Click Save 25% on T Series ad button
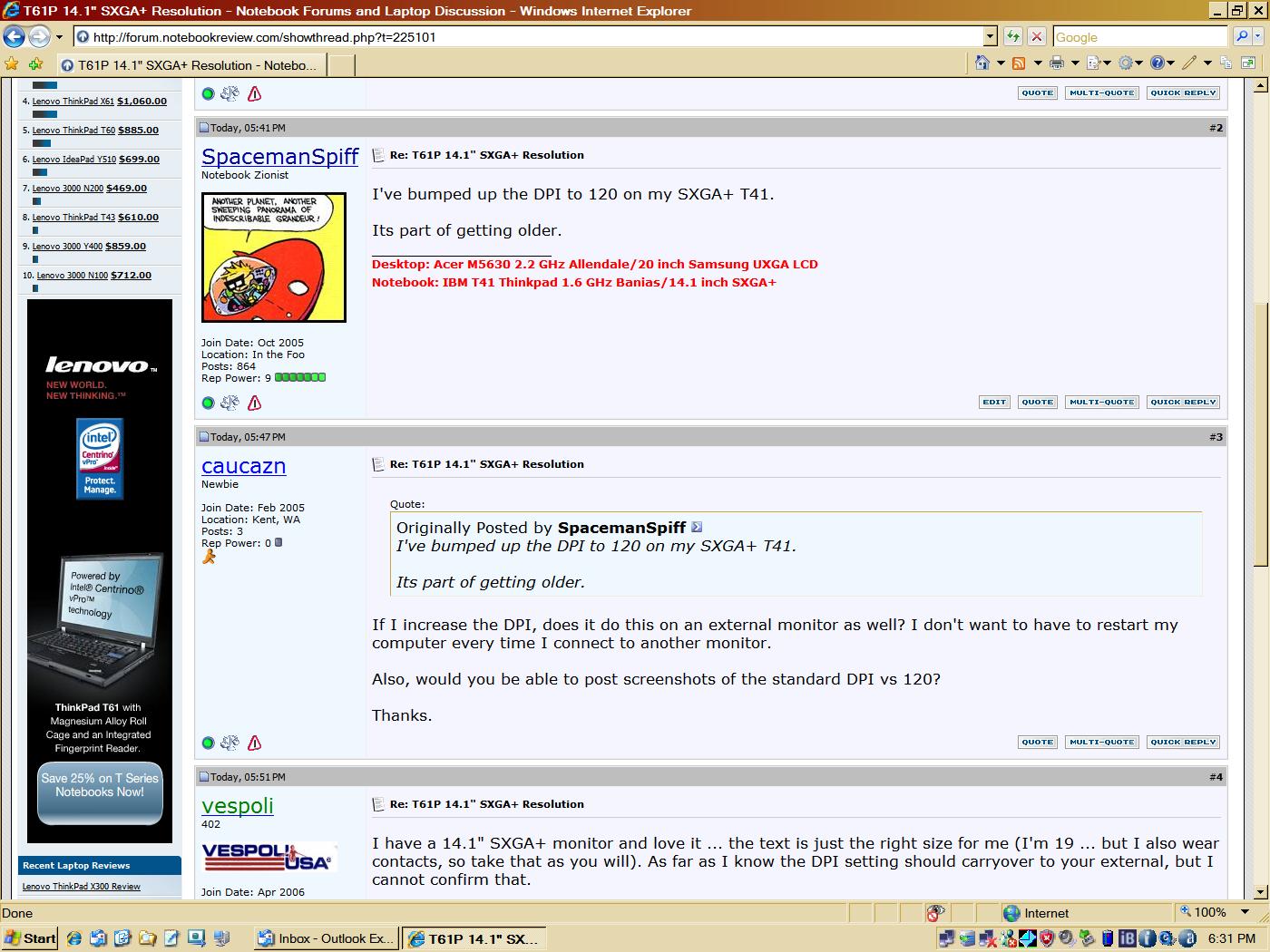Viewport: 1270px width, 952px height. [100, 793]
